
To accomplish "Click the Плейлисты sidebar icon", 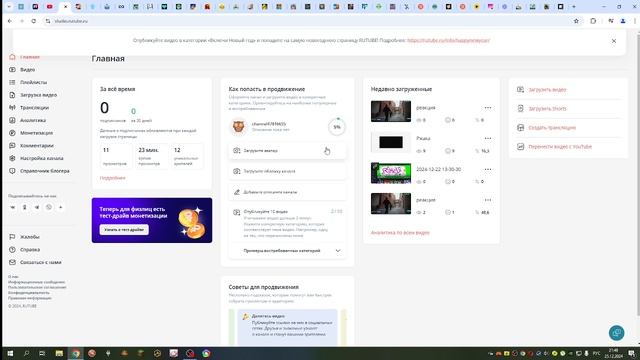I will tap(12, 82).
